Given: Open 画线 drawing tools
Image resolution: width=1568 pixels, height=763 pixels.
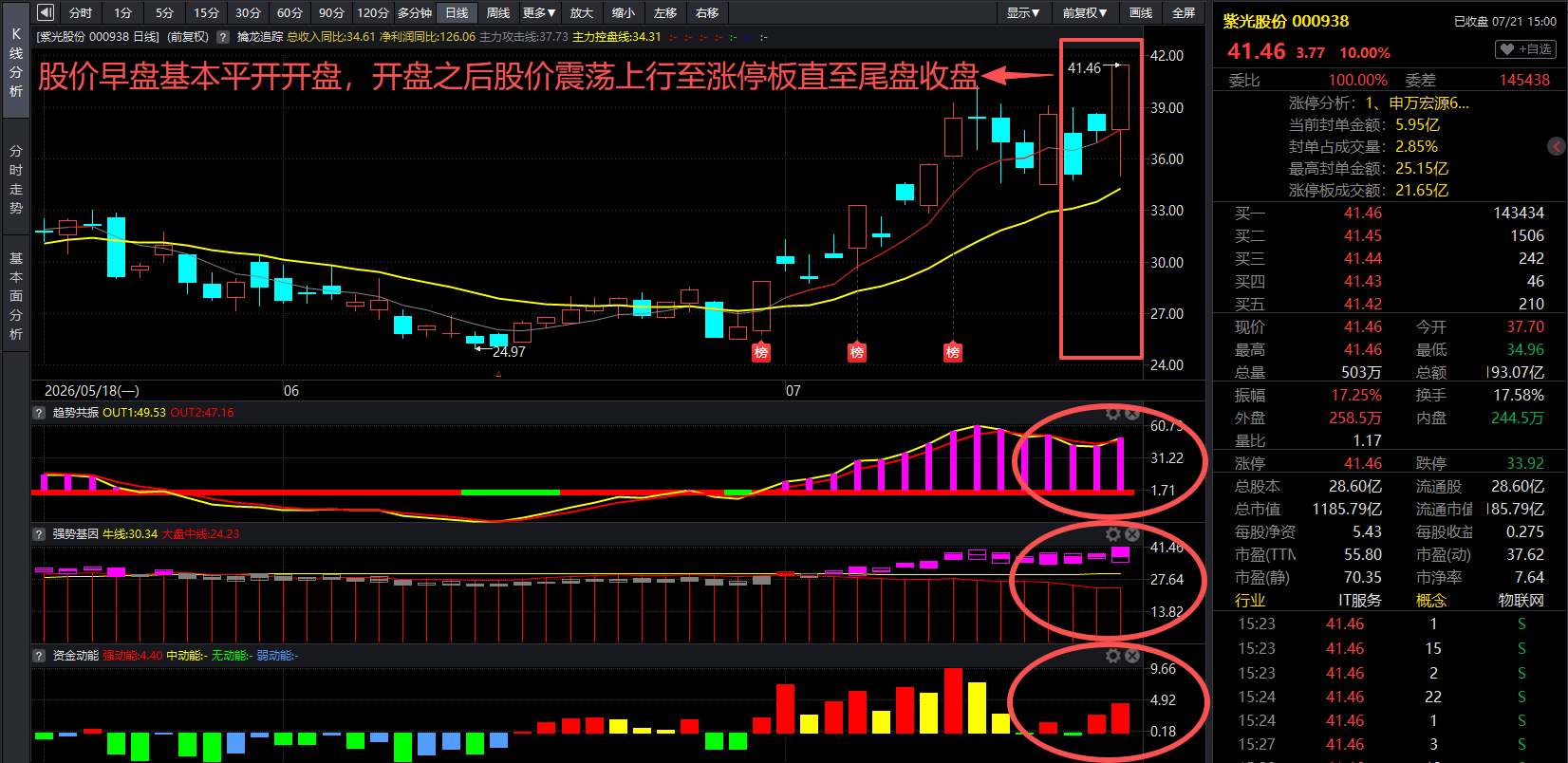Looking at the screenshot, I should click(x=1141, y=12).
